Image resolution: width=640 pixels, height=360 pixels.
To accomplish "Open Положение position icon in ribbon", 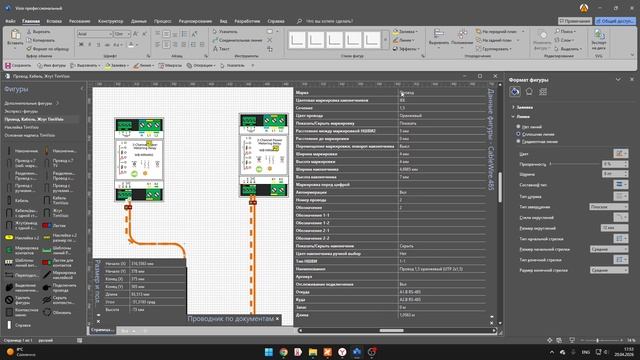I will [x=462, y=37].
